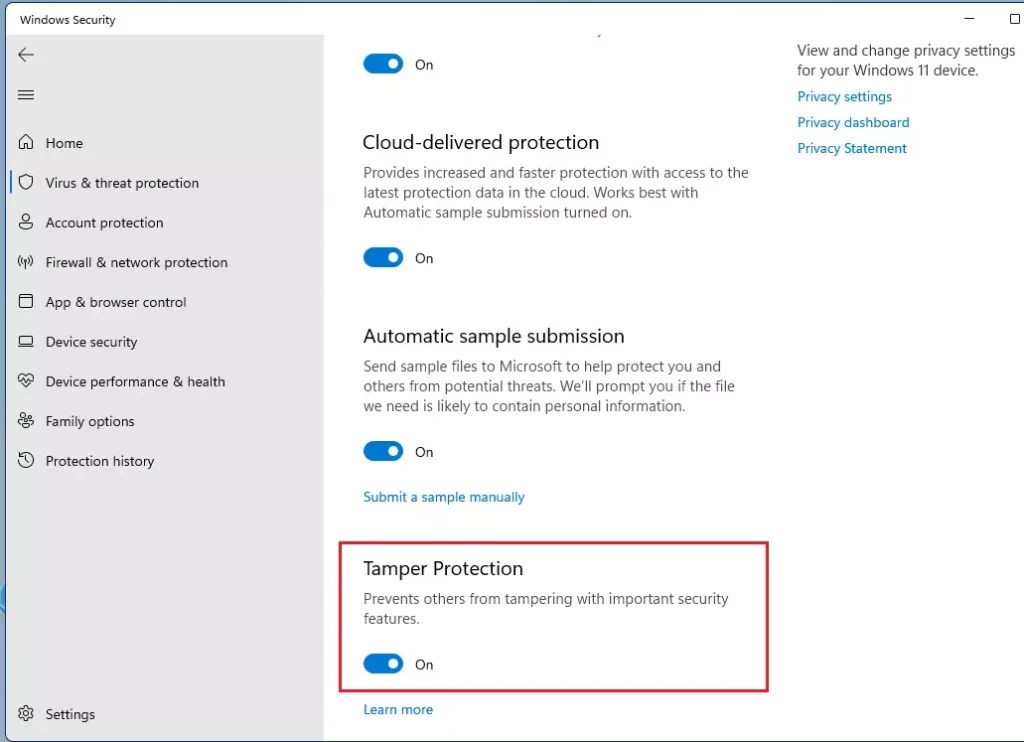Open the Device security page
Screen dimensions: 1024x742
click(x=91, y=342)
